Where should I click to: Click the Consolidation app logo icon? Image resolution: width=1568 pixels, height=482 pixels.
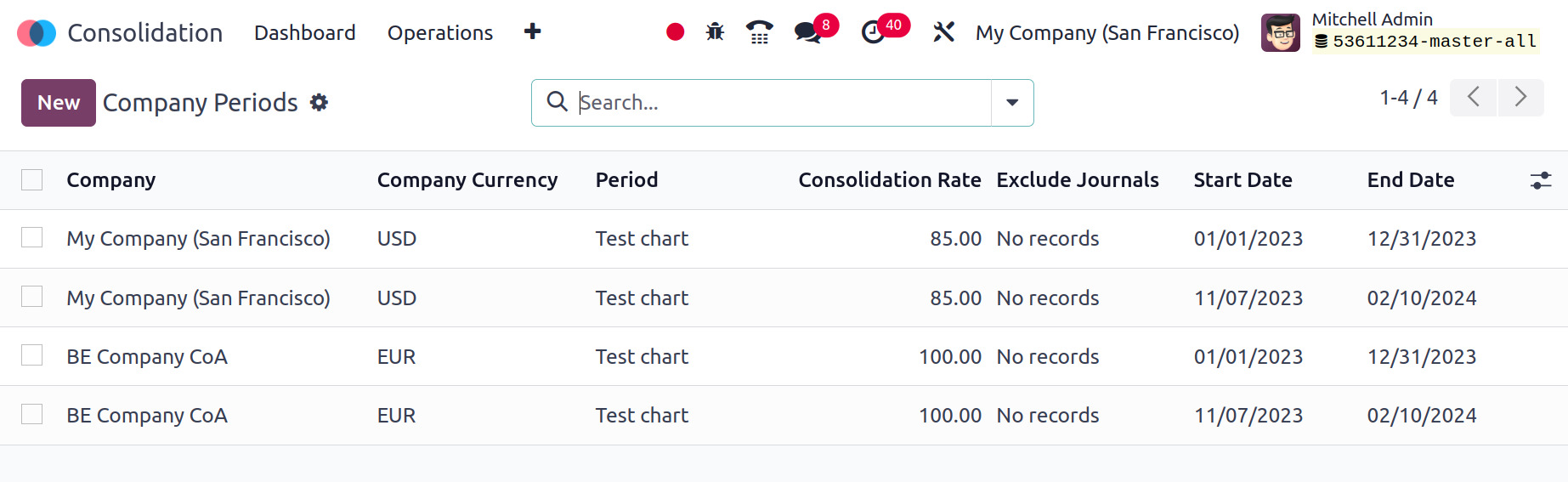(37, 33)
